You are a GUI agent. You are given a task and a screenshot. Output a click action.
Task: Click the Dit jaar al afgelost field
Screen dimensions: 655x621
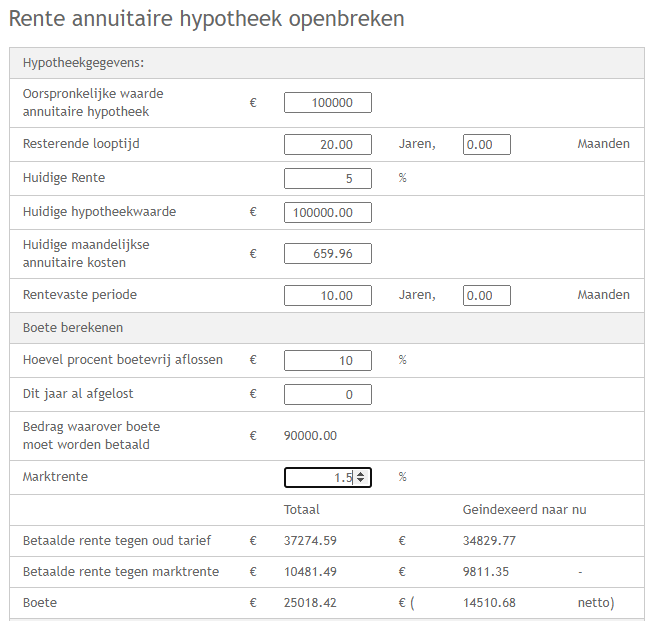(328, 395)
